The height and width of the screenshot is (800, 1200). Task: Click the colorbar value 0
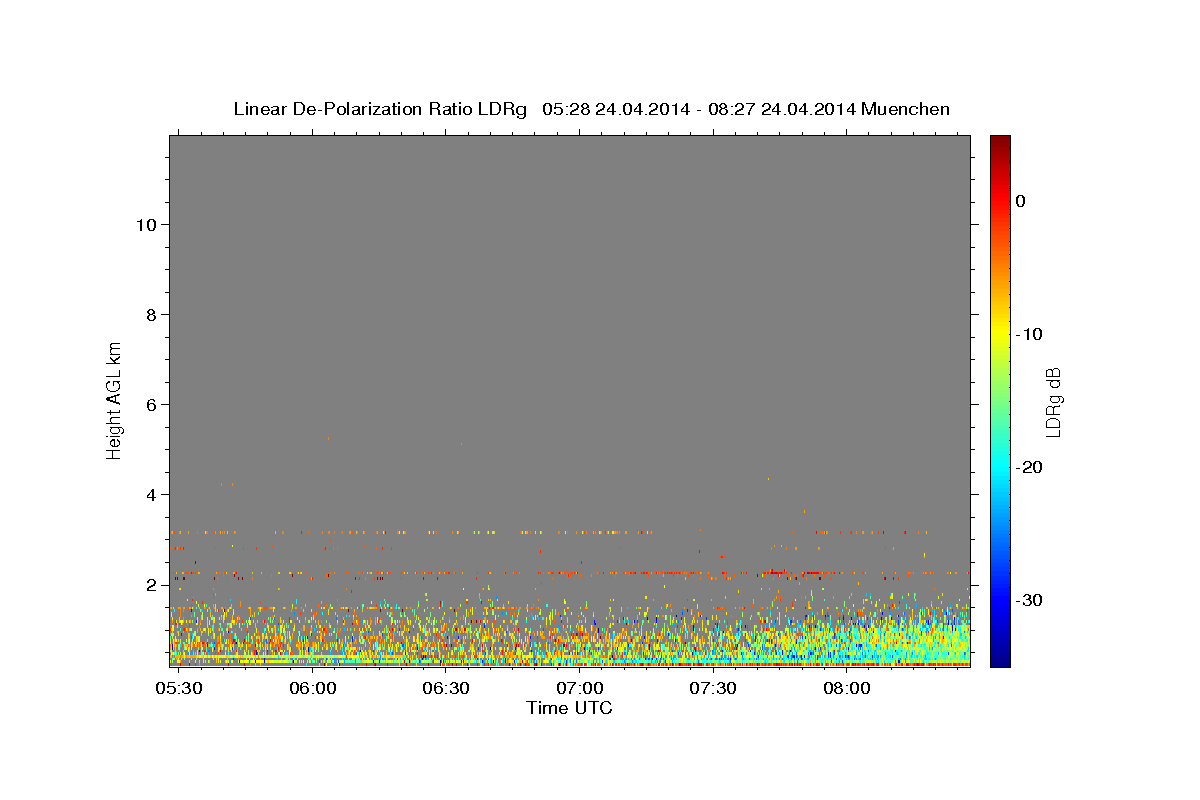1021,201
